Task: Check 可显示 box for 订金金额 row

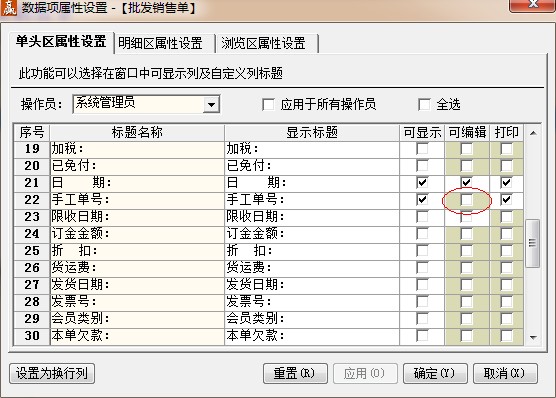Action: (422, 234)
